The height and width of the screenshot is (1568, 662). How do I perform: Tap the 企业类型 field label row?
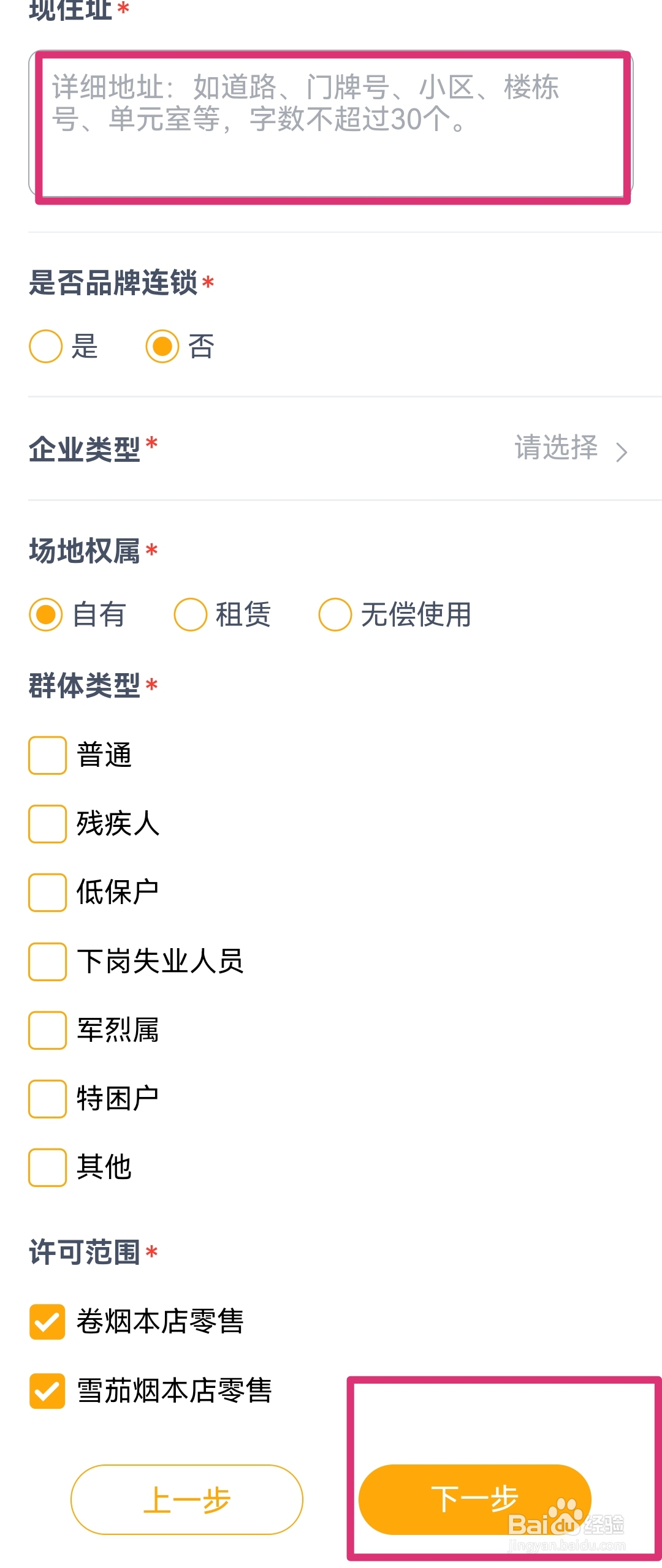(330, 448)
